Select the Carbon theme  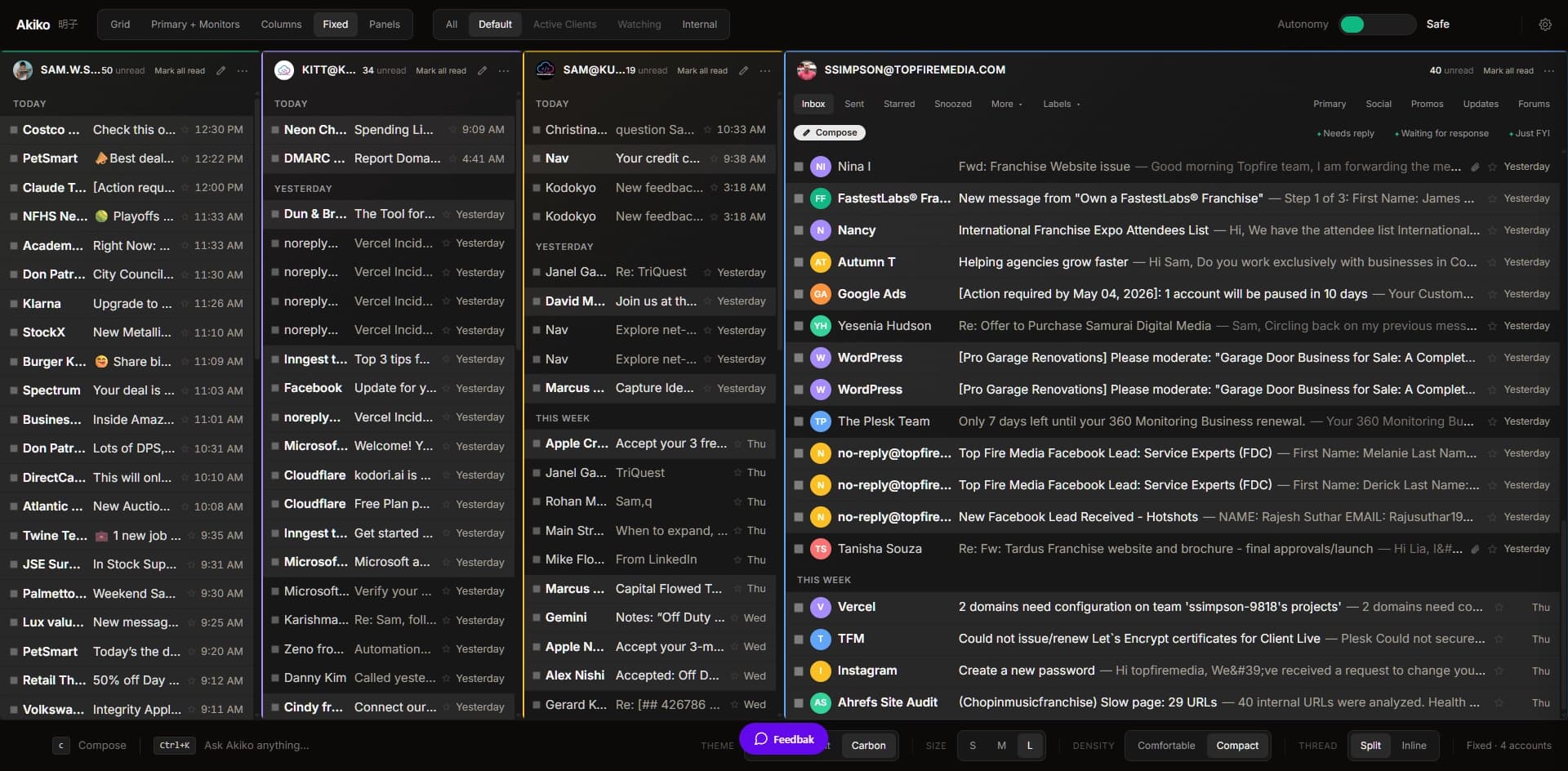coord(868,746)
